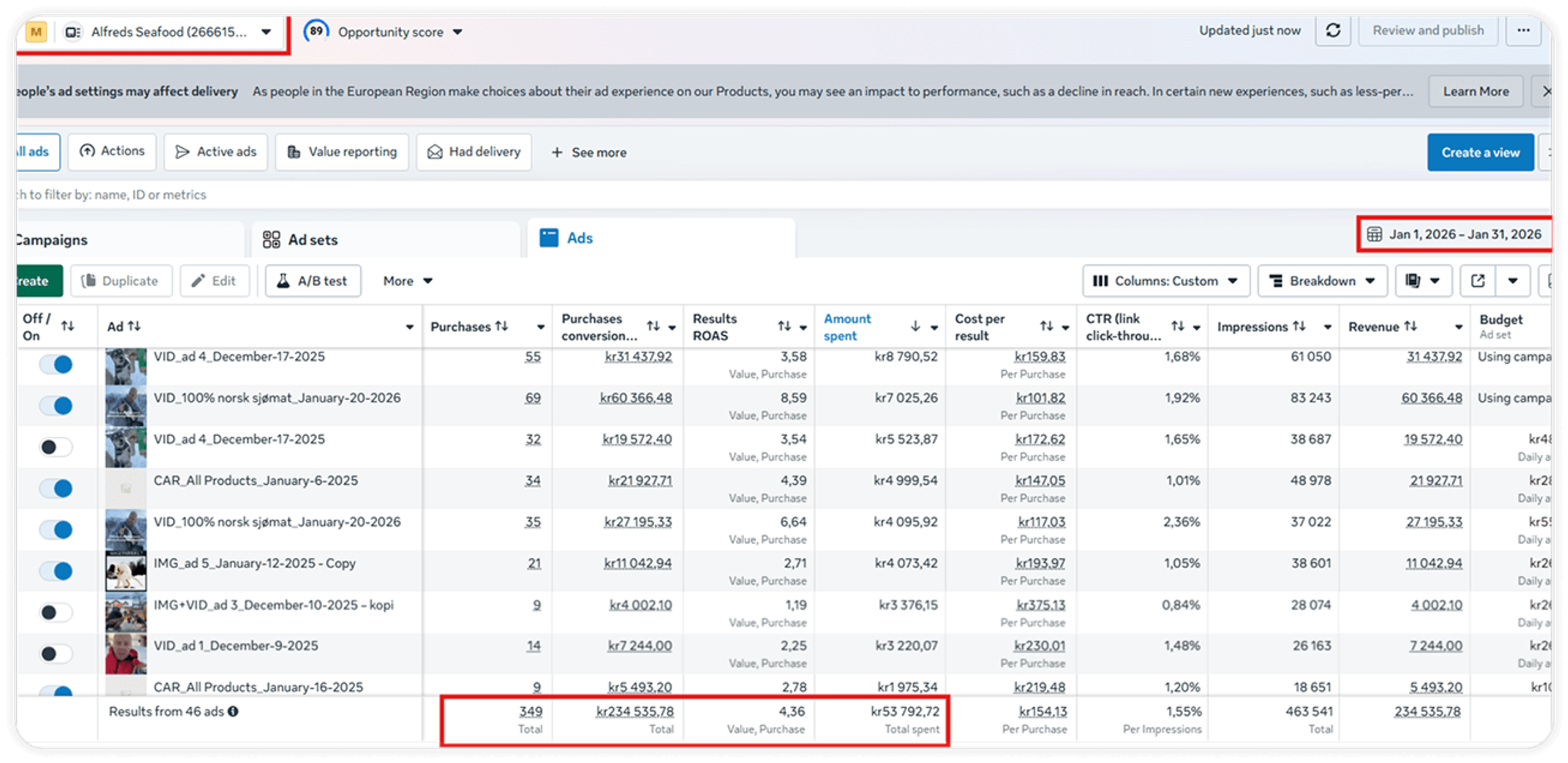Click the export table icon
The height and width of the screenshot is (763, 1568).
pyautogui.click(x=1477, y=281)
